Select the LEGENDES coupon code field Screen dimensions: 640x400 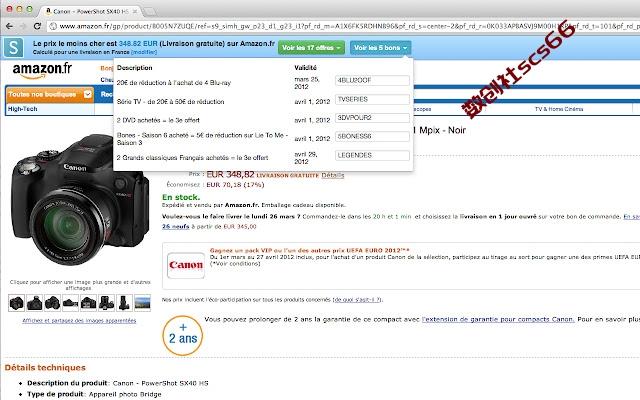point(372,155)
